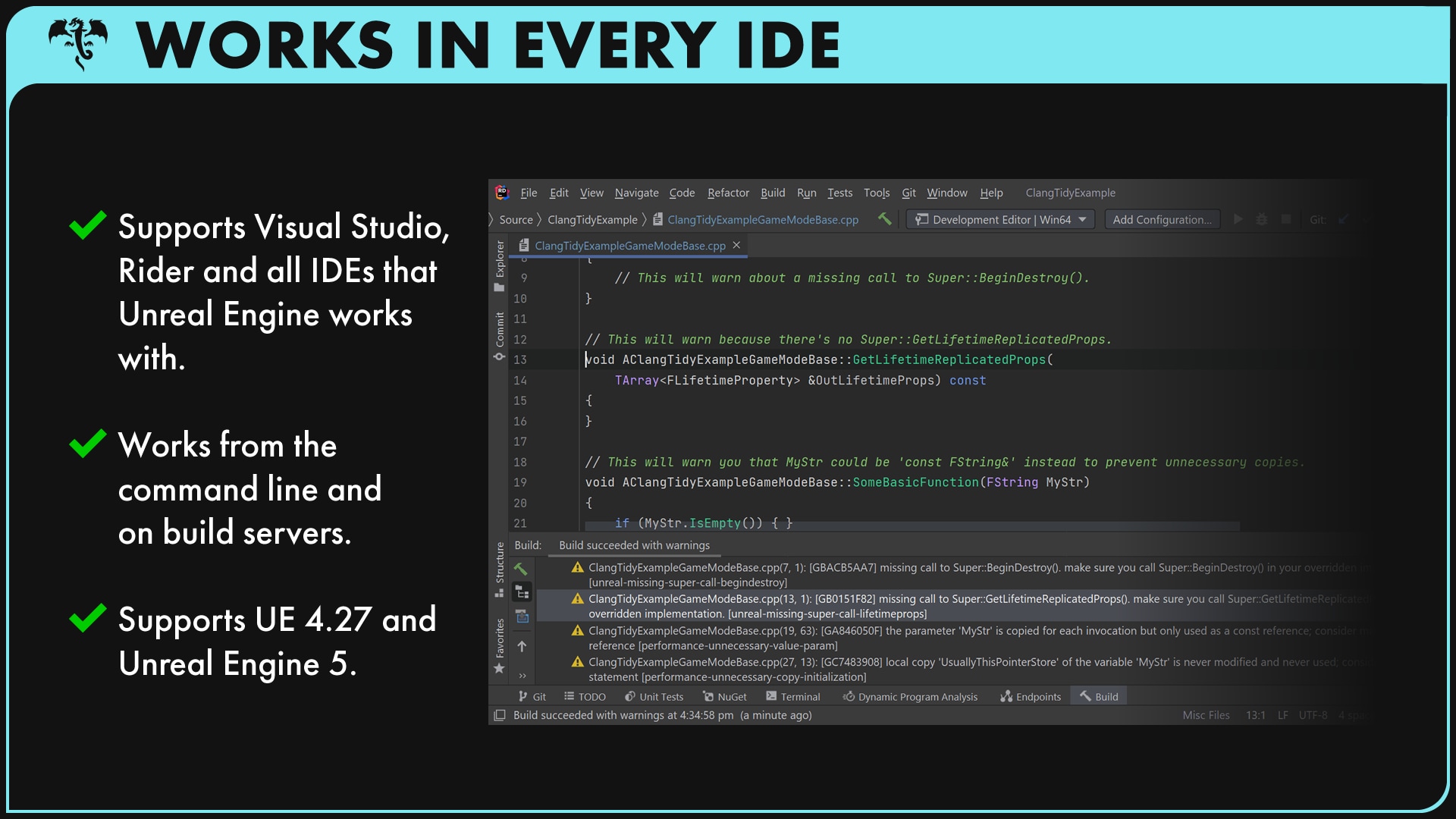Toggle the Commit tool window
Viewport: 1456px width, 819px height.
pos(500,328)
